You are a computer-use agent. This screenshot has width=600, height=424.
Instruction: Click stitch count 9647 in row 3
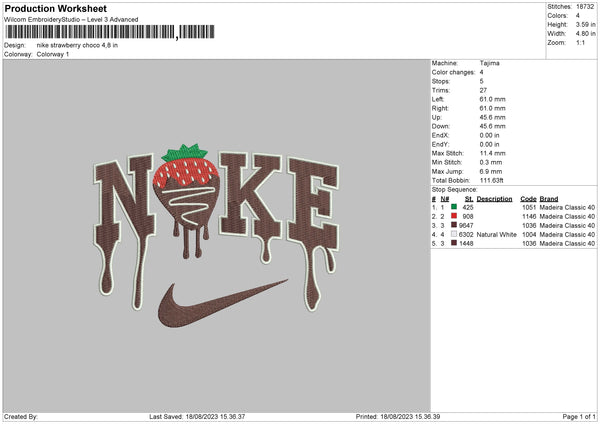[466, 225]
